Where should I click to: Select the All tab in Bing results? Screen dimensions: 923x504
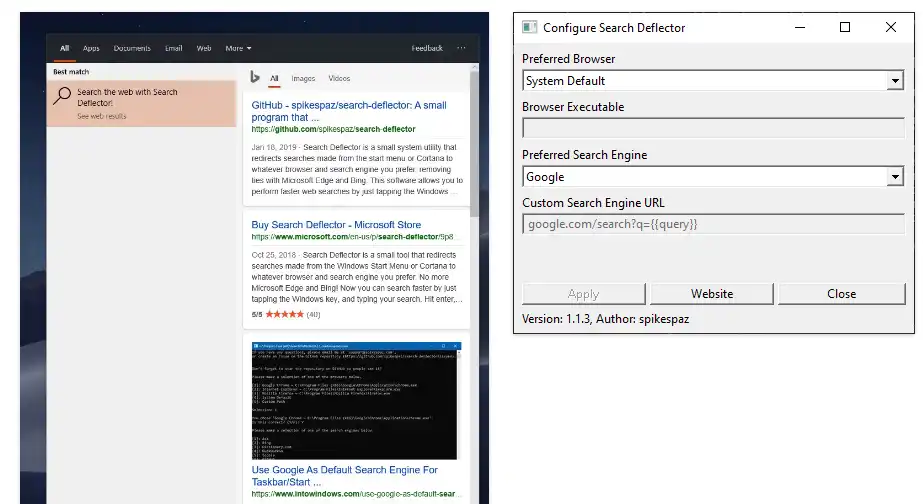[x=274, y=78]
